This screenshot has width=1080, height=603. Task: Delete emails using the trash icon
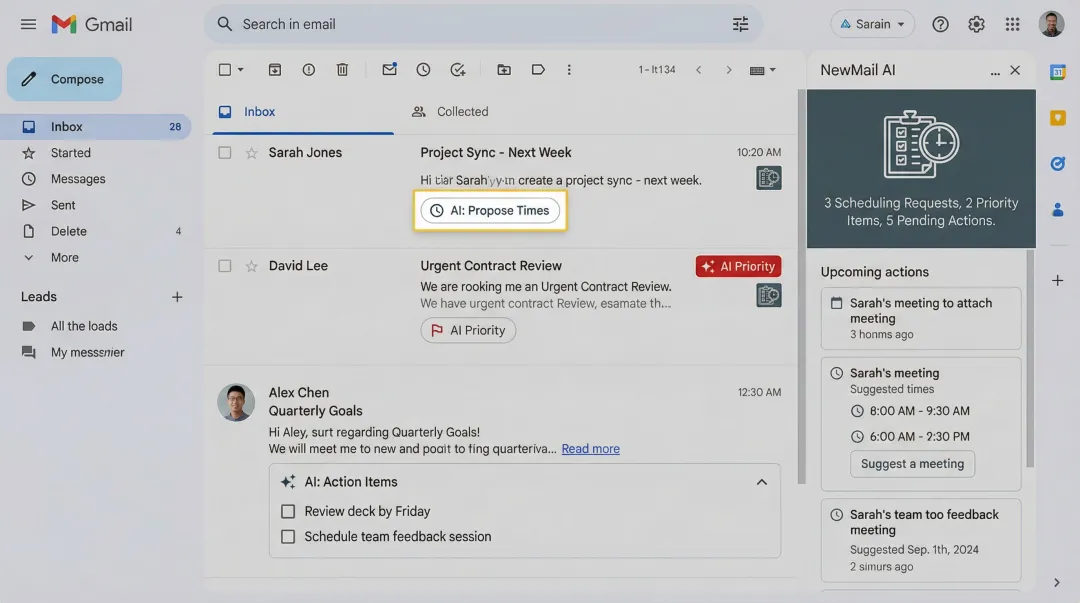point(341,69)
